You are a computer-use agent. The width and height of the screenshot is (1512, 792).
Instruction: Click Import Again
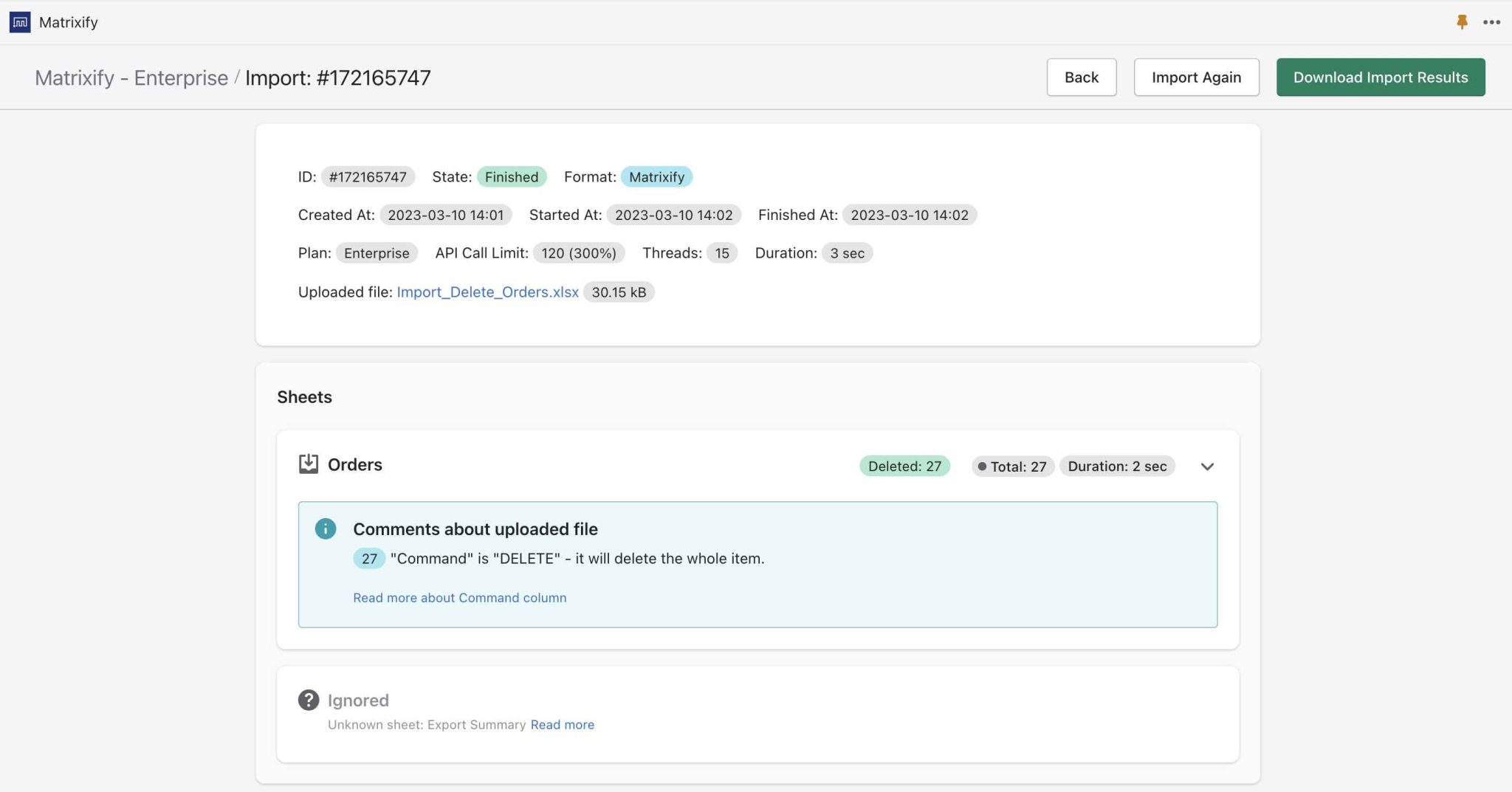(x=1196, y=77)
